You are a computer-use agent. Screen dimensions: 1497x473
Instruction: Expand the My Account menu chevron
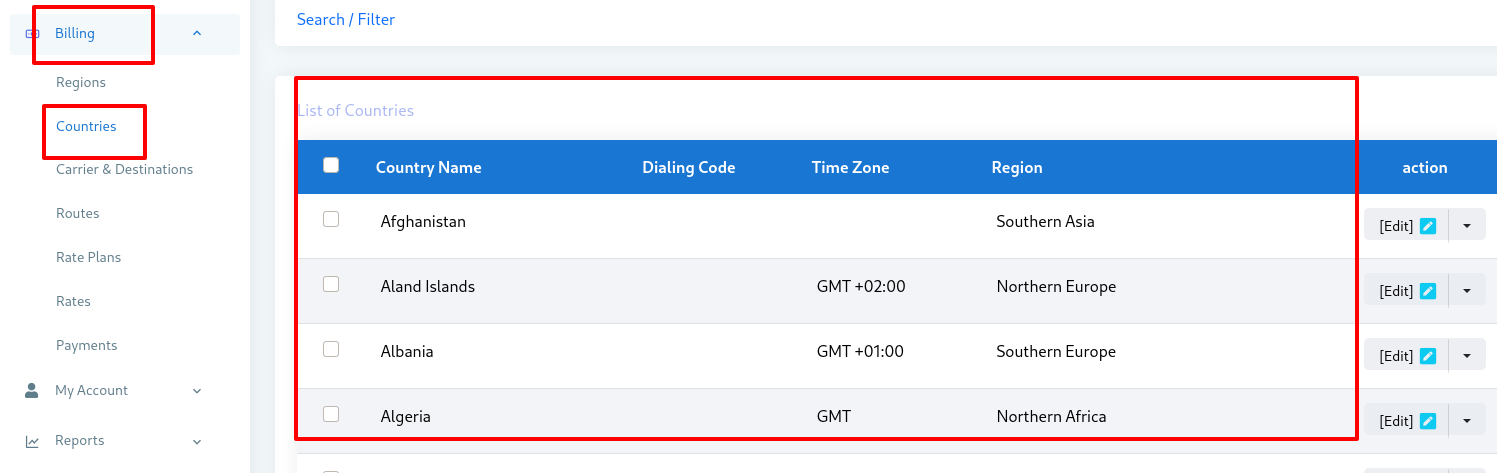197,391
